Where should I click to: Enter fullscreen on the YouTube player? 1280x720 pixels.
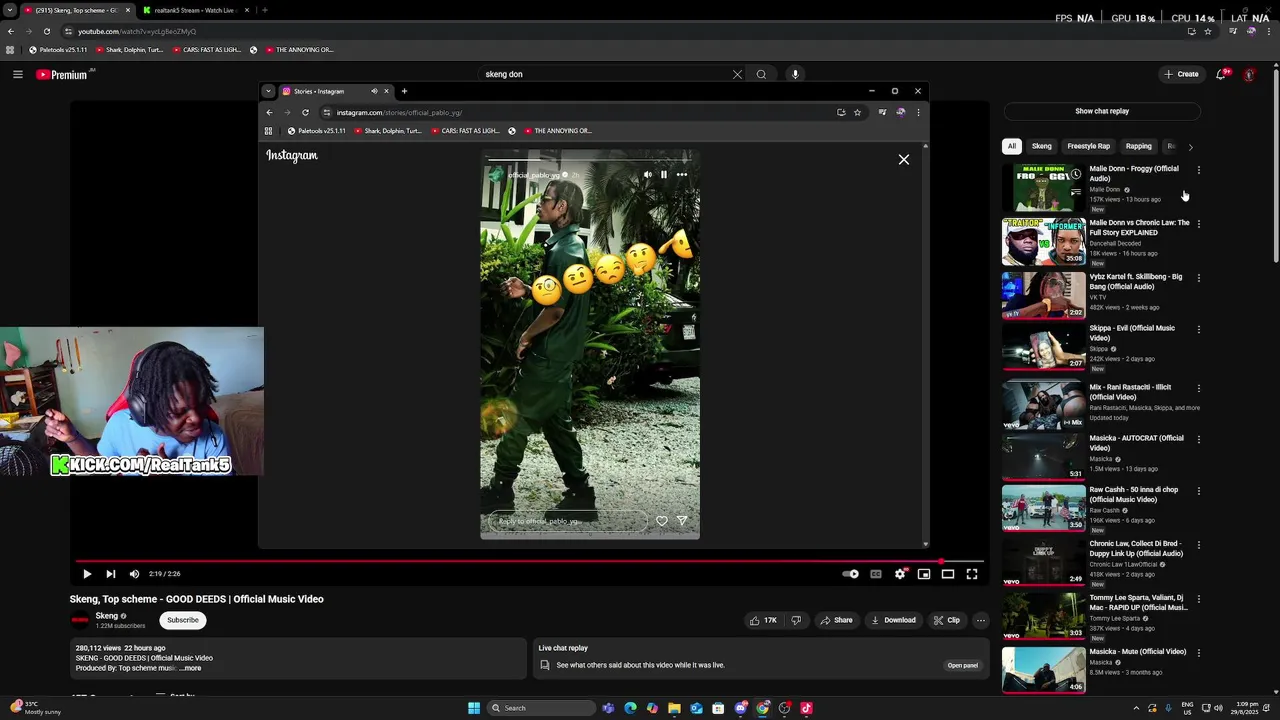(x=972, y=574)
